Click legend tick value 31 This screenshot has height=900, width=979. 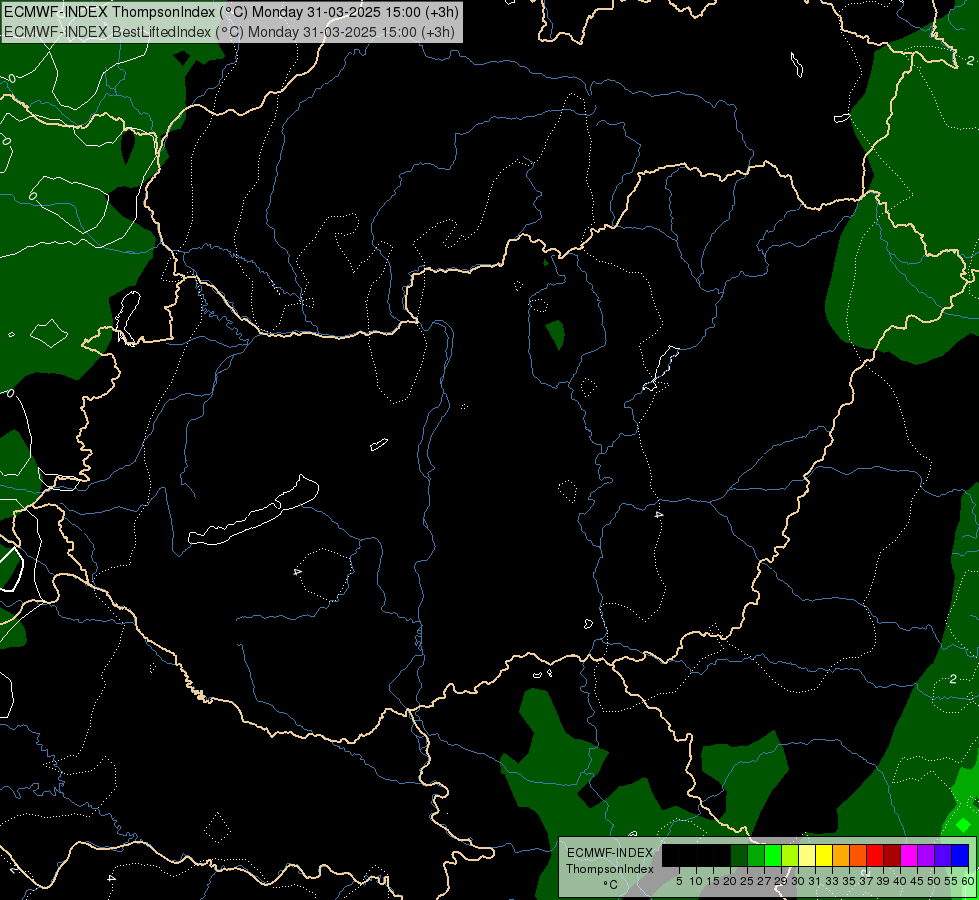[815, 881]
